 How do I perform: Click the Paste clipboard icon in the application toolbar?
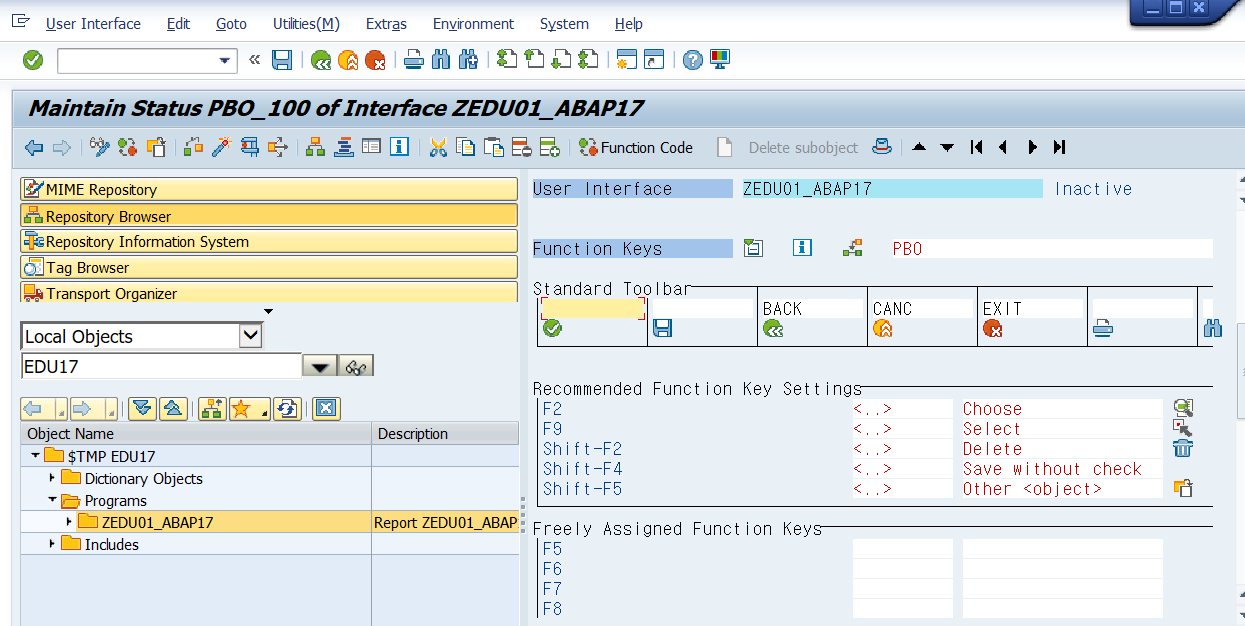coord(494,148)
